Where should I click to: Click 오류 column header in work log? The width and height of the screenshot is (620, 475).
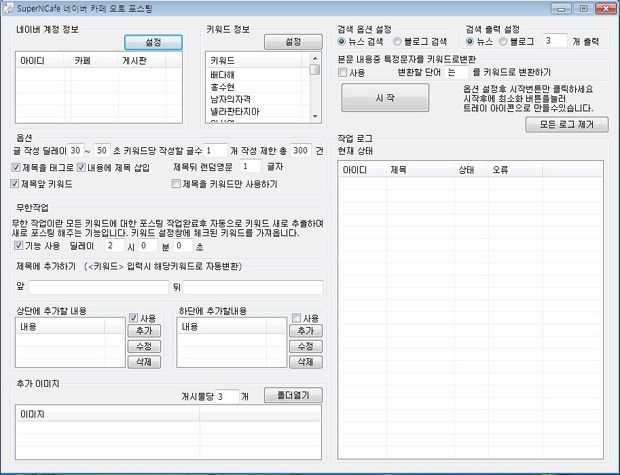pyautogui.click(x=515, y=170)
